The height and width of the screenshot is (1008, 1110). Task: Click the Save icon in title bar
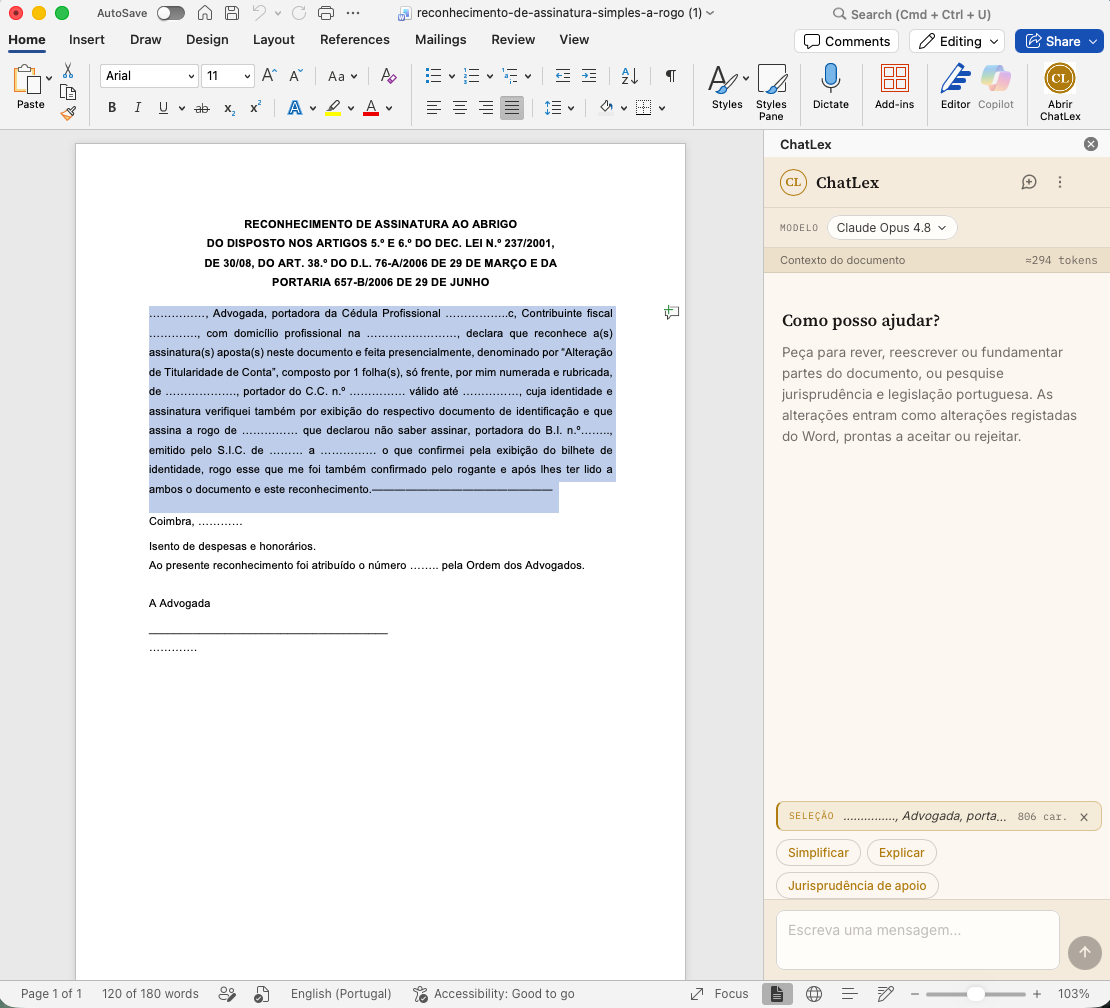[x=231, y=13]
